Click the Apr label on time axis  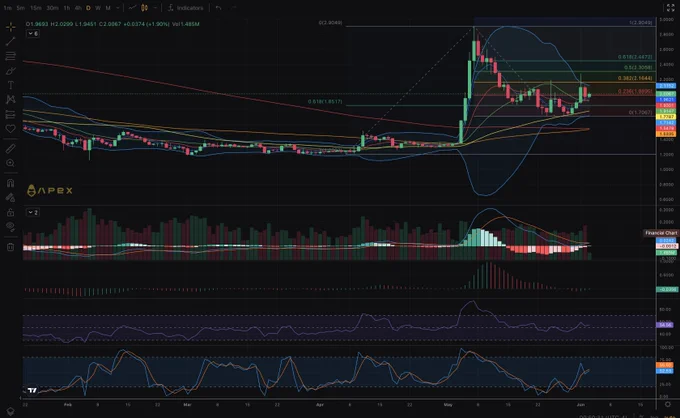(x=320, y=404)
